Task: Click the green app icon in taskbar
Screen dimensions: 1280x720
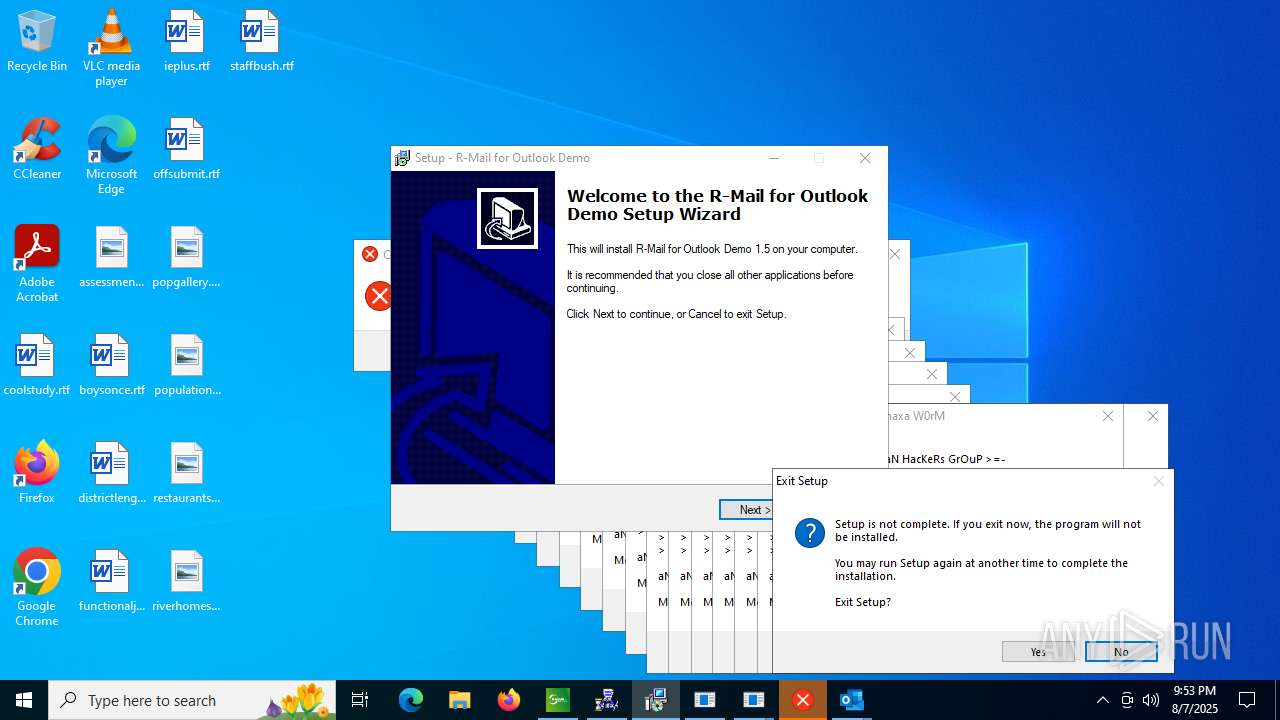Action: tap(557, 700)
